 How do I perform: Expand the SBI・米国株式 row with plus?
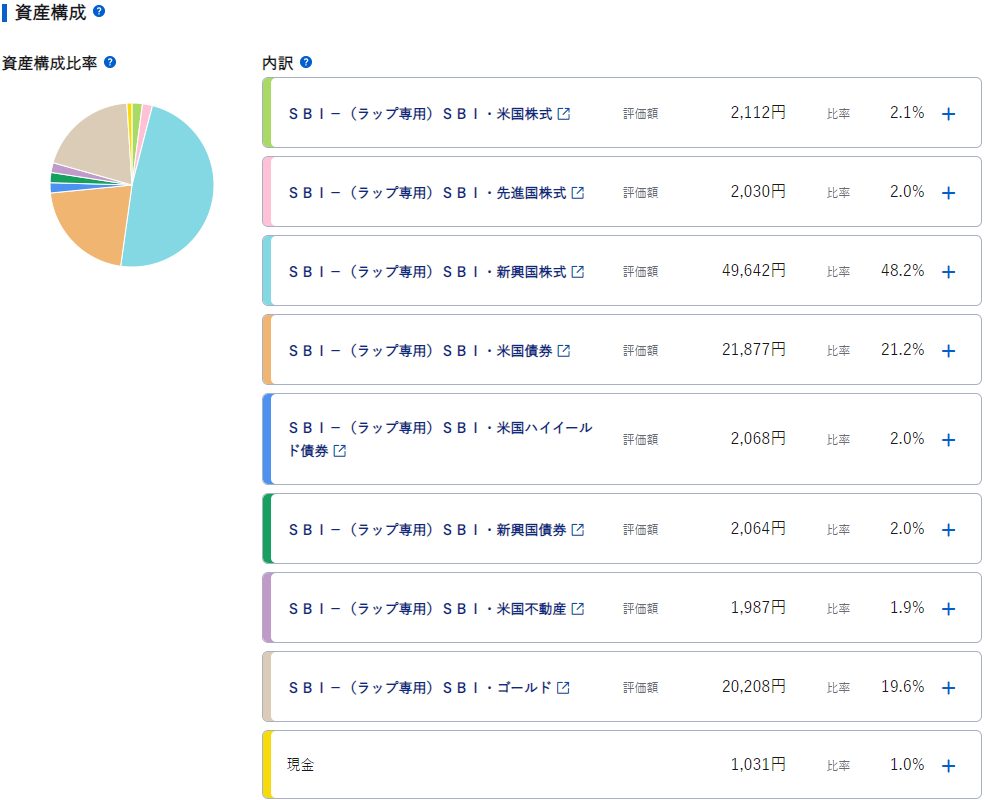[949, 114]
